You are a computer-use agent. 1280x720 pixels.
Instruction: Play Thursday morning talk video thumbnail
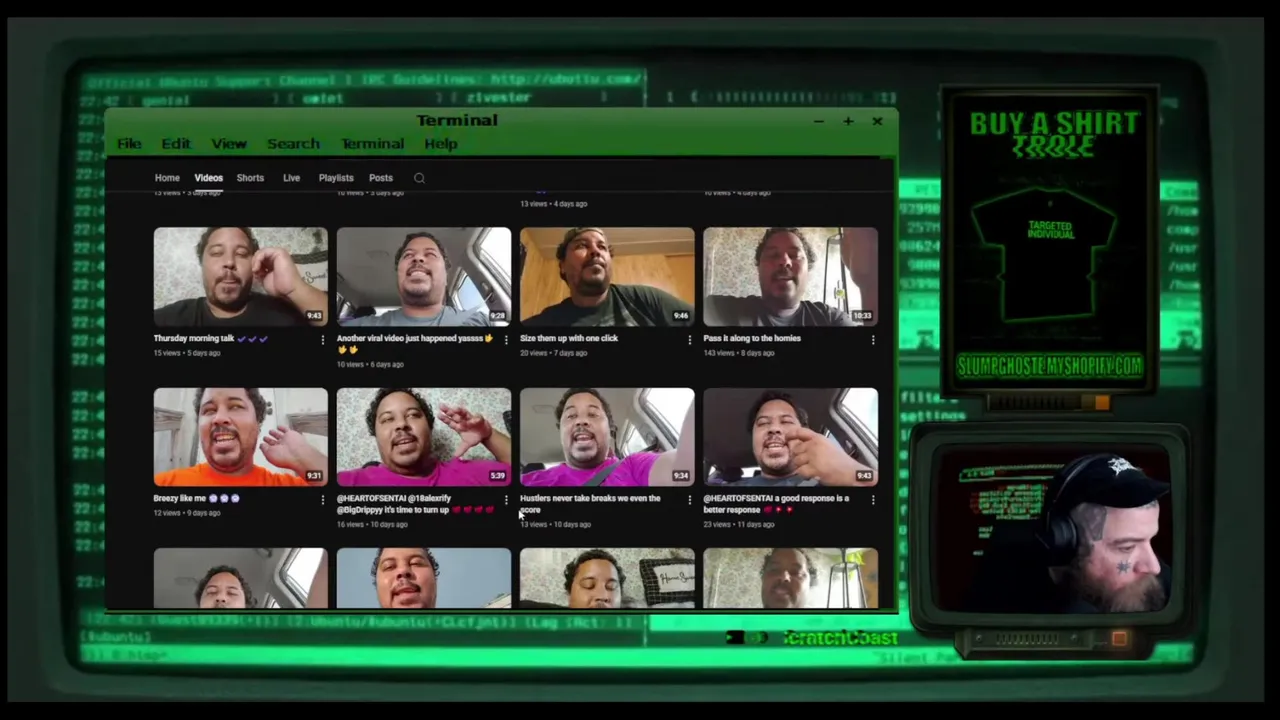click(x=240, y=276)
